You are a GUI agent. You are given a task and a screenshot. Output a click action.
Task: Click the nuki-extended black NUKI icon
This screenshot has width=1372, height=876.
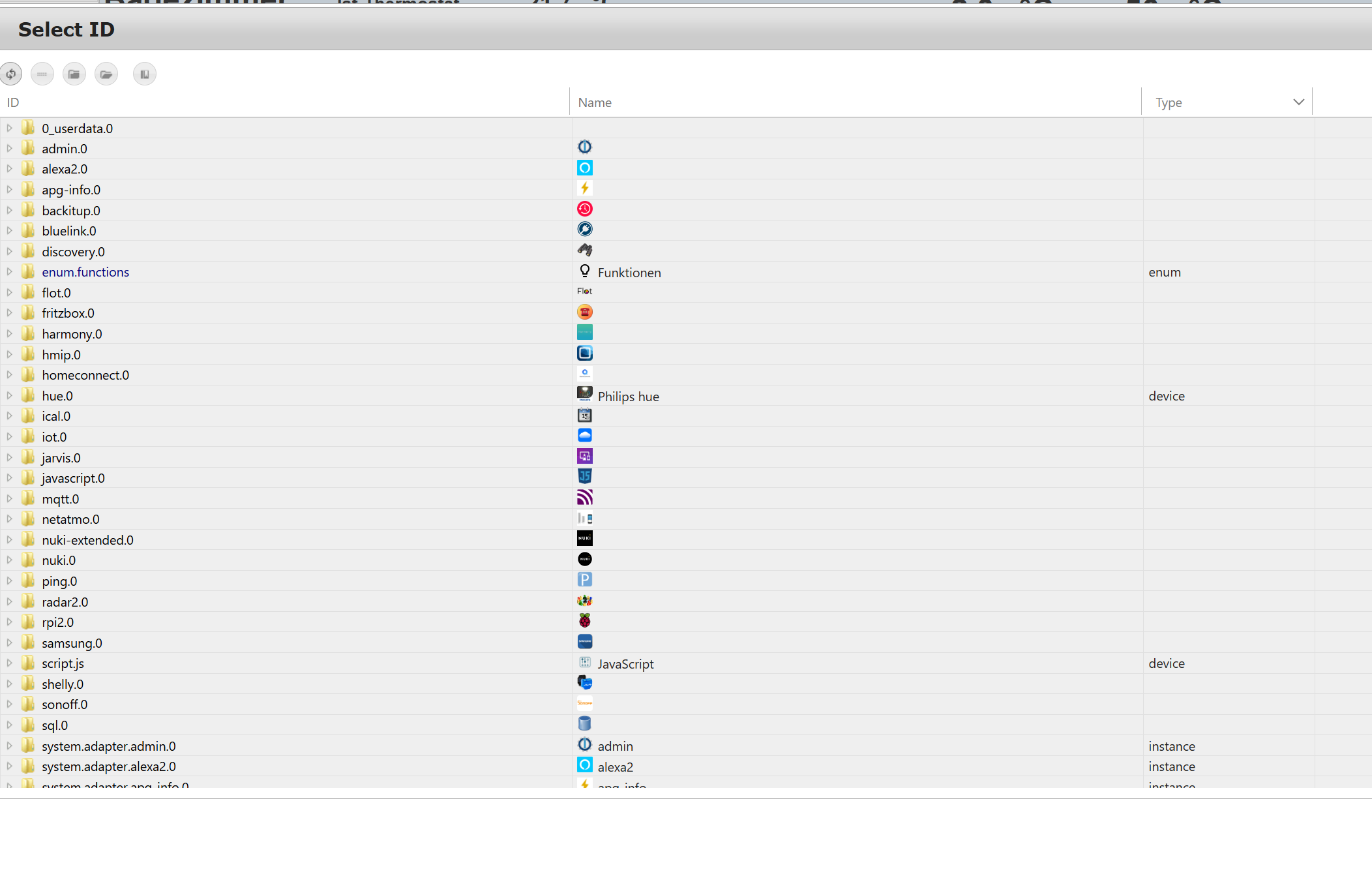point(584,539)
